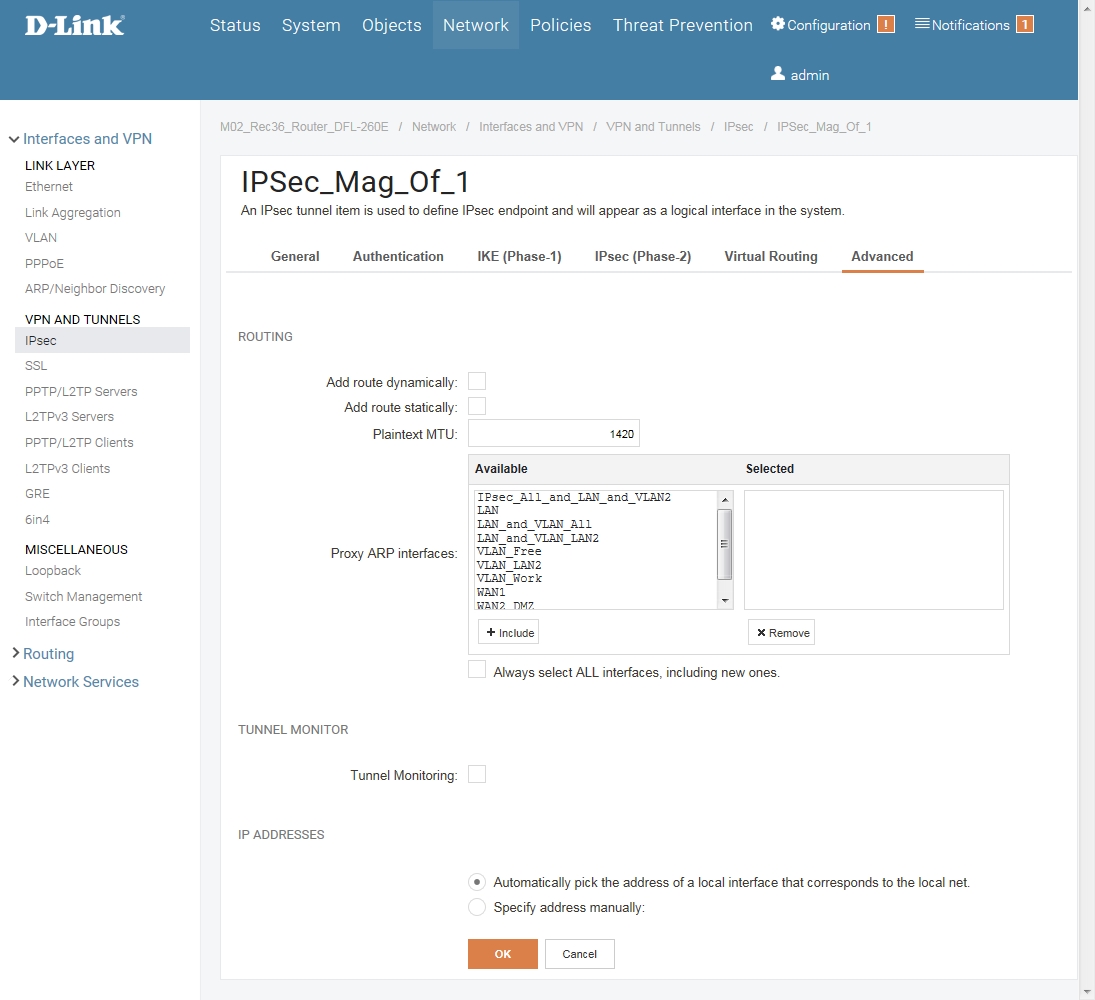
Task: Open 6in4 in the sidebar
Action: [38, 519]
